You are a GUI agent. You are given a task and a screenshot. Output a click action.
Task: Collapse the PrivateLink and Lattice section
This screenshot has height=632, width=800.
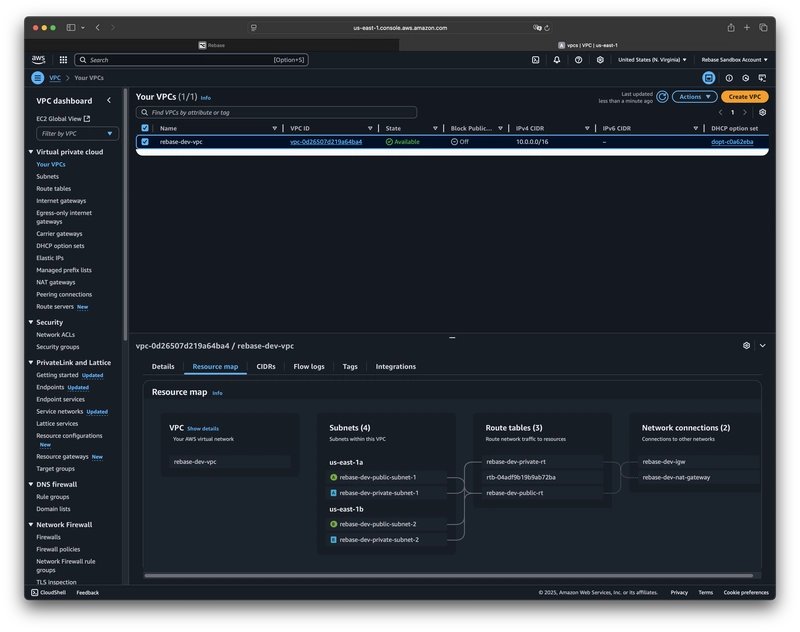click(31, 362)
